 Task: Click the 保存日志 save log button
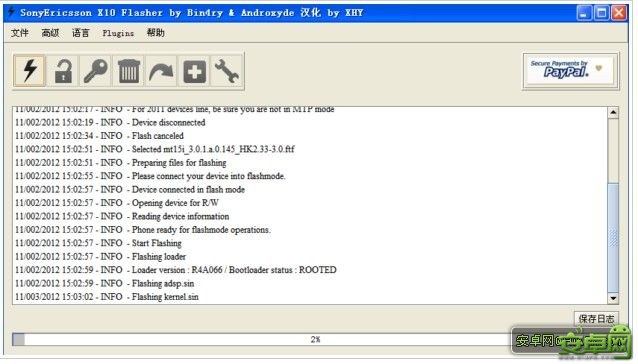[596, 318]
